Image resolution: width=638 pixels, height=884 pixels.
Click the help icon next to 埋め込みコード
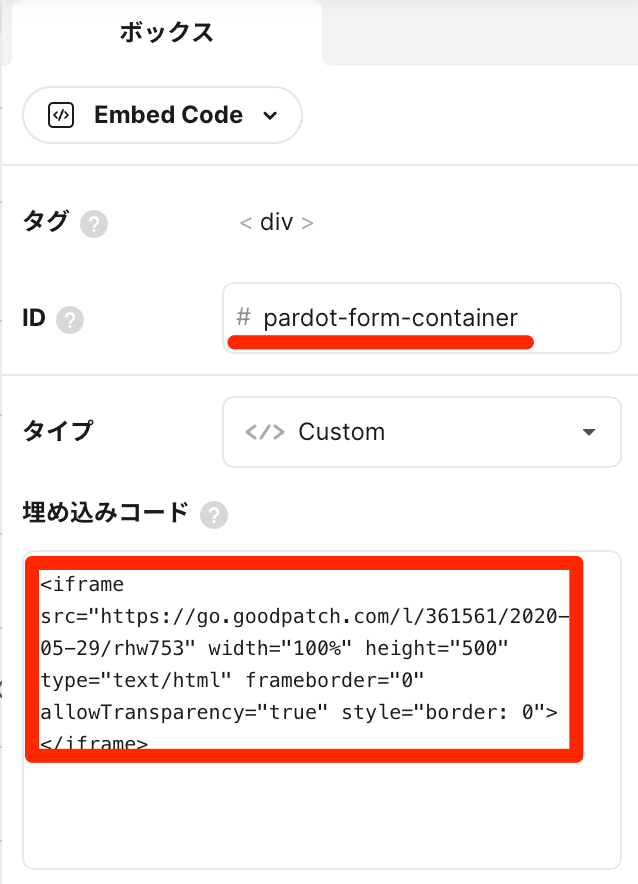tap(214, 515)
